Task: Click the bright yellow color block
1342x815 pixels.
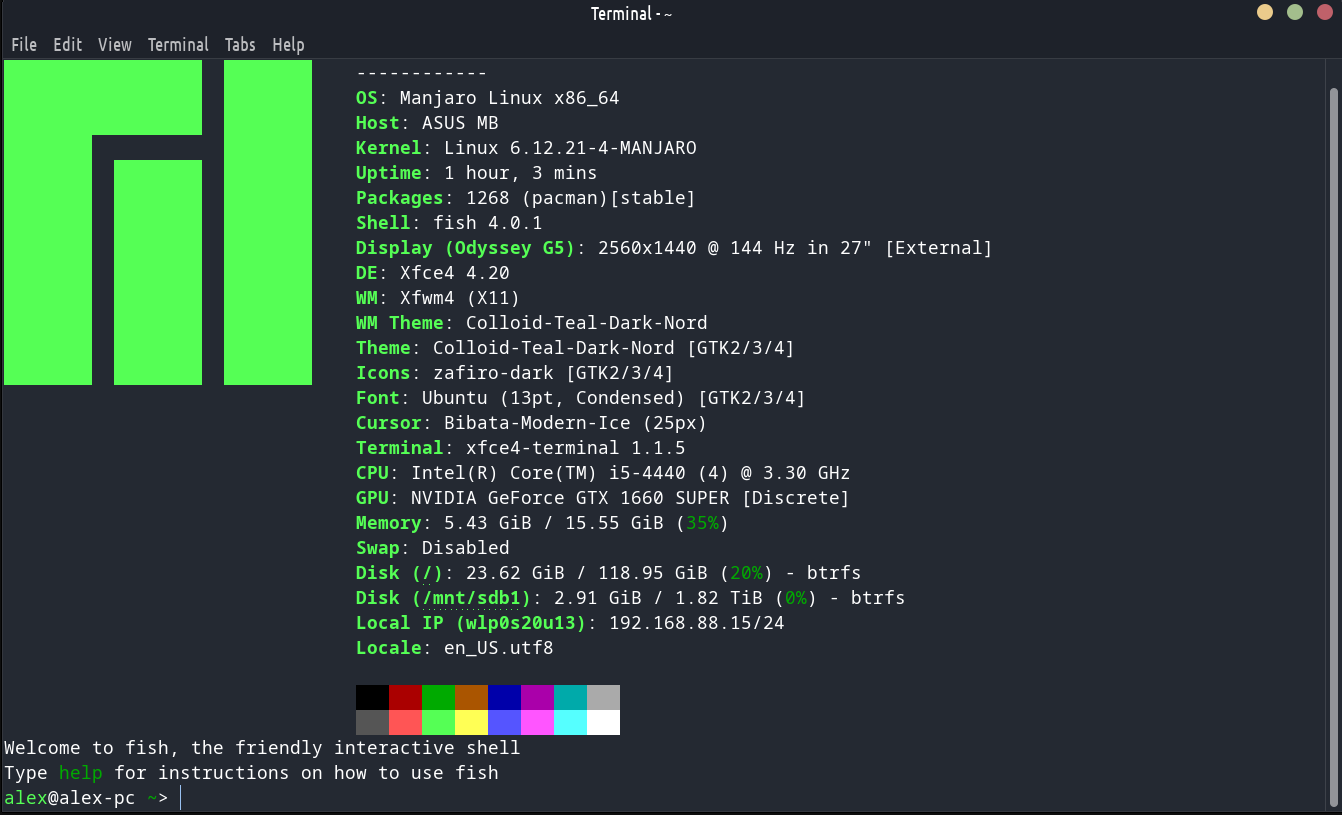Action: point(471,722)
